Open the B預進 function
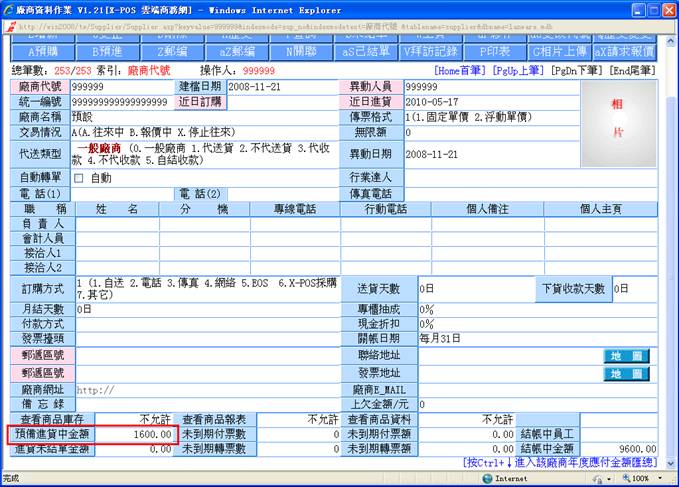The width and height of the screenshot is (679, 487). click(x=110, y=50)
